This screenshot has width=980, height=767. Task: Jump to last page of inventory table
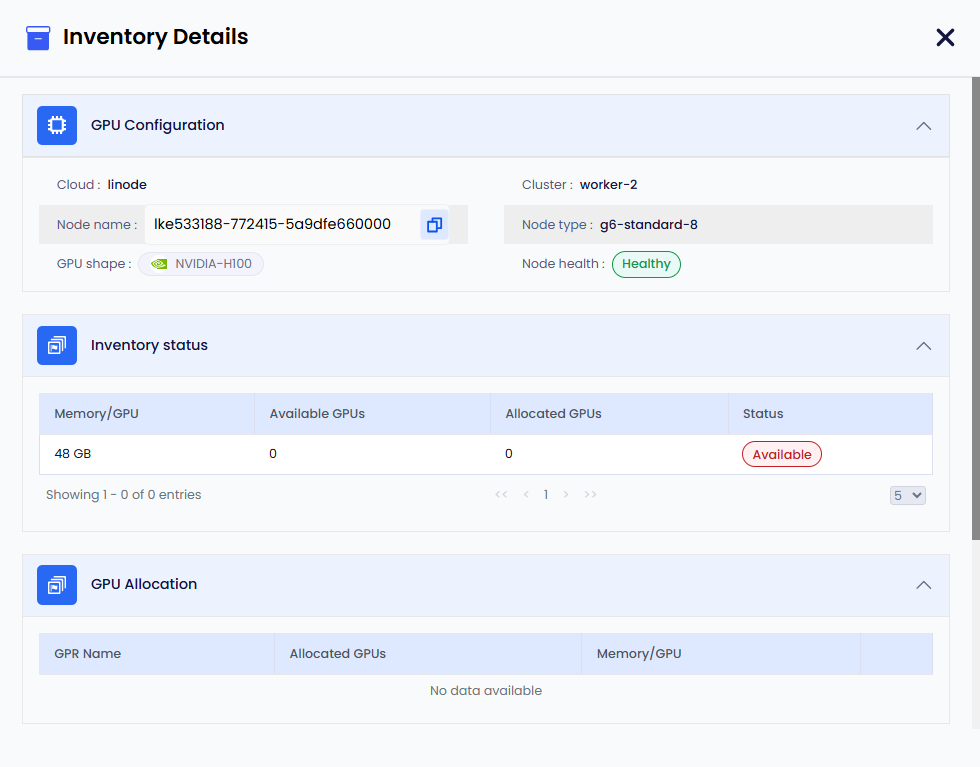[x=591, y=495]
